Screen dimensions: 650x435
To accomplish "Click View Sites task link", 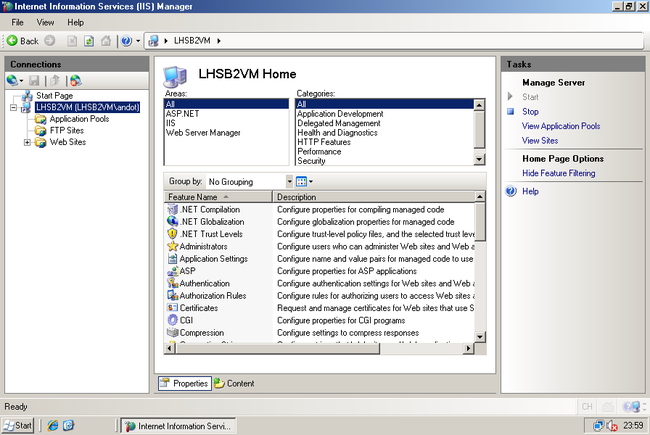I will tap(540, 141).
